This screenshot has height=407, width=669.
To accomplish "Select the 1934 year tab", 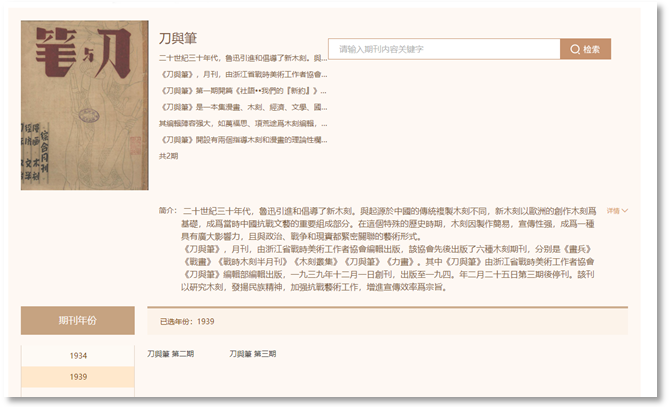I will coord(78,355).
